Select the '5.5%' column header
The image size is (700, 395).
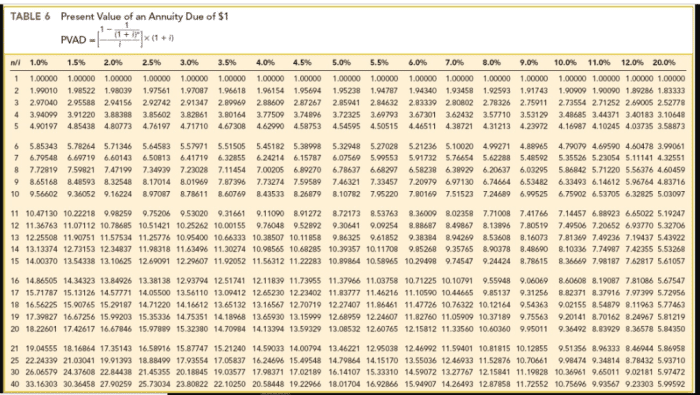pos(379,62)
